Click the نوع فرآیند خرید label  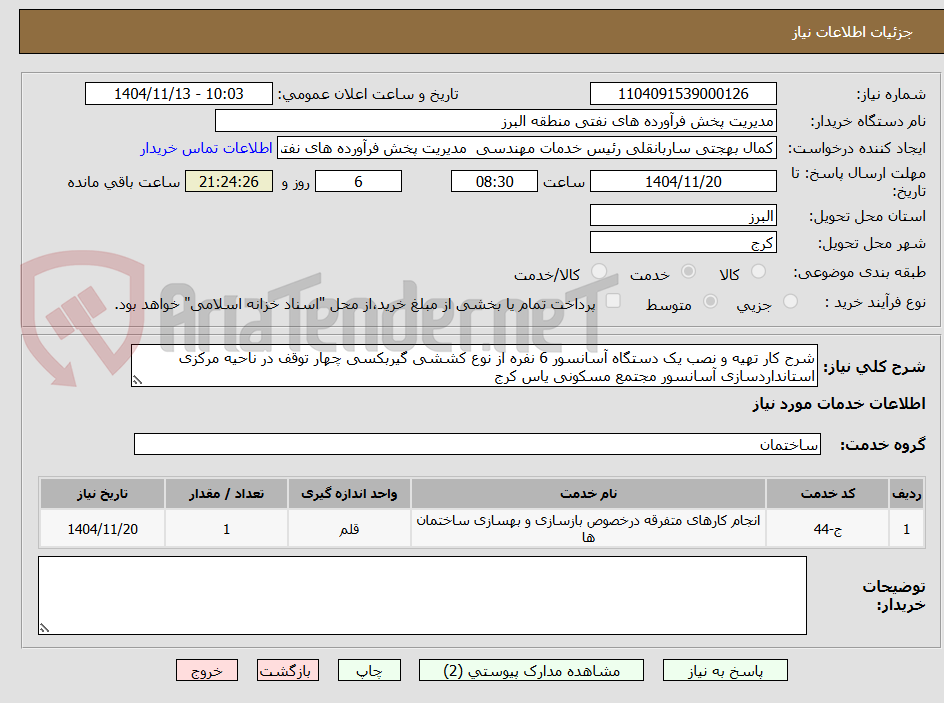pos(875,302)
